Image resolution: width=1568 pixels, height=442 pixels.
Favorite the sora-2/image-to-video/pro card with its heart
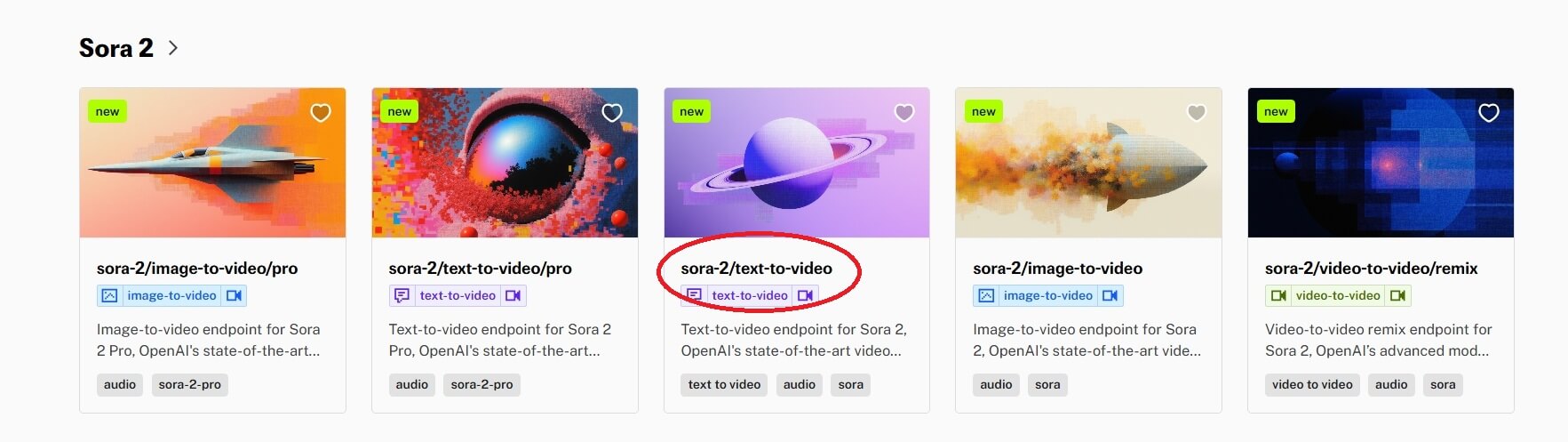coord(321,113)
